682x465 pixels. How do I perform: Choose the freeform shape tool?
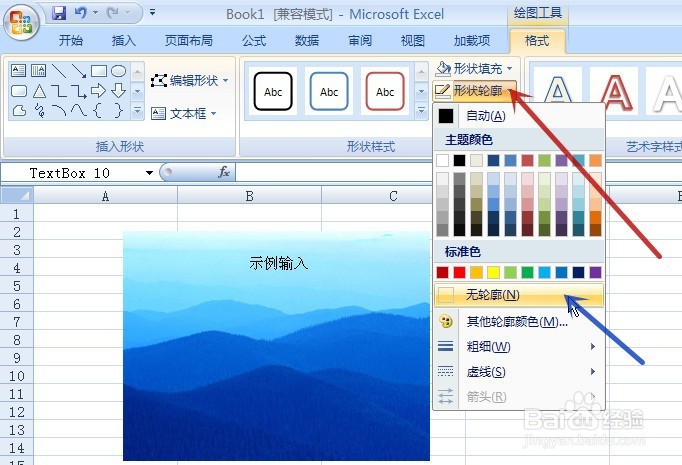[19, 111]
